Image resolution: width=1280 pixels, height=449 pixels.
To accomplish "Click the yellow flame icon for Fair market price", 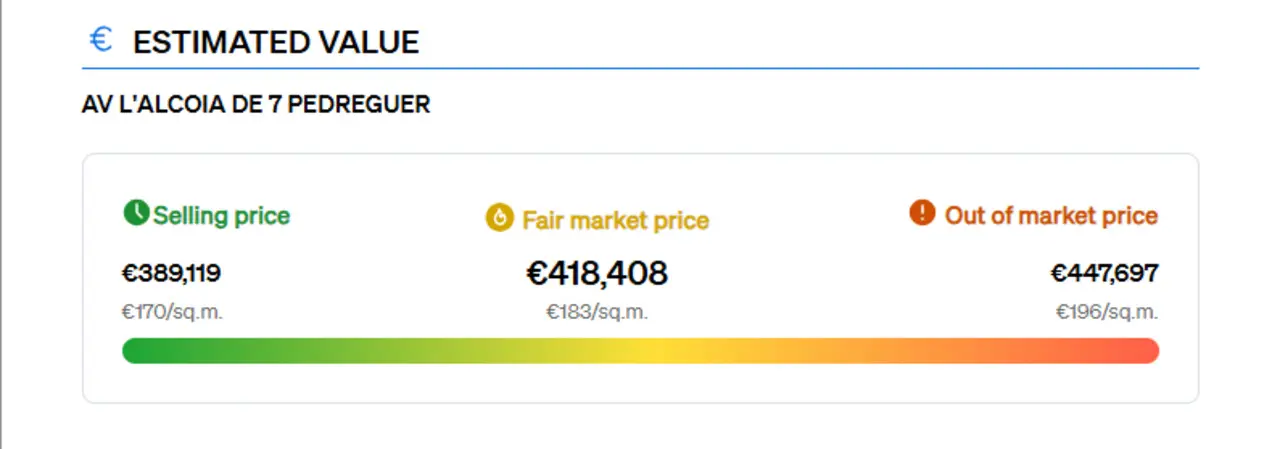I will [499, 218].
